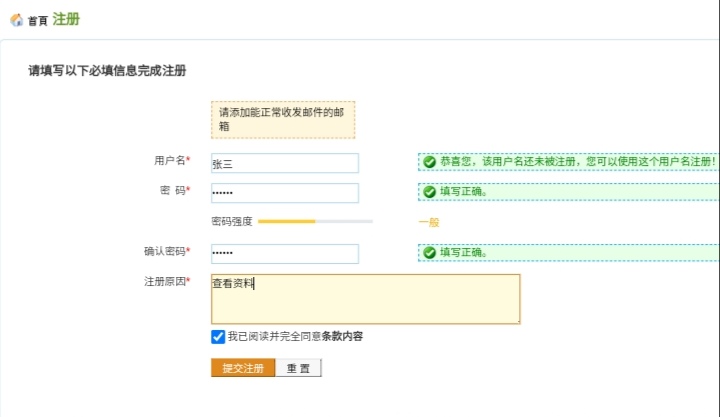Focus the 注册原因 text area
The width and height of the screenshot is (720, 417).
pyautogui.click(x=365, y=299)
